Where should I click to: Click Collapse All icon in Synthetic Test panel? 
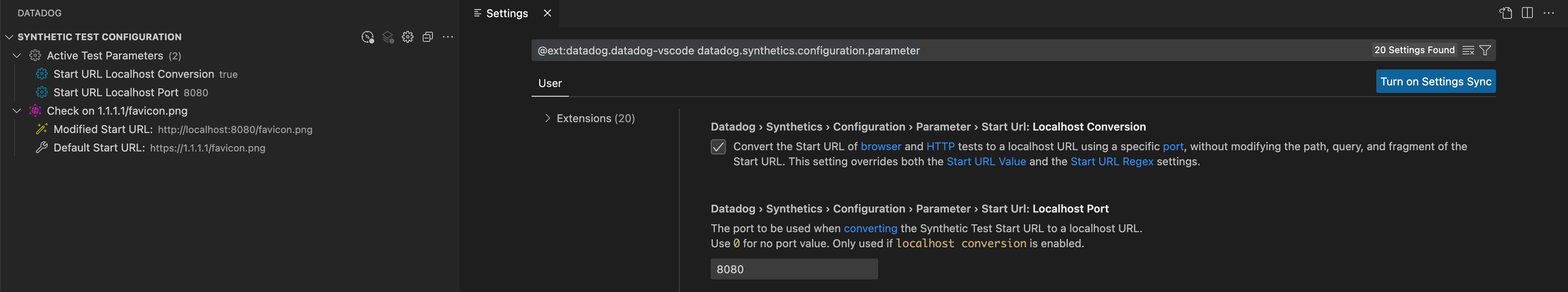[428, 37]
